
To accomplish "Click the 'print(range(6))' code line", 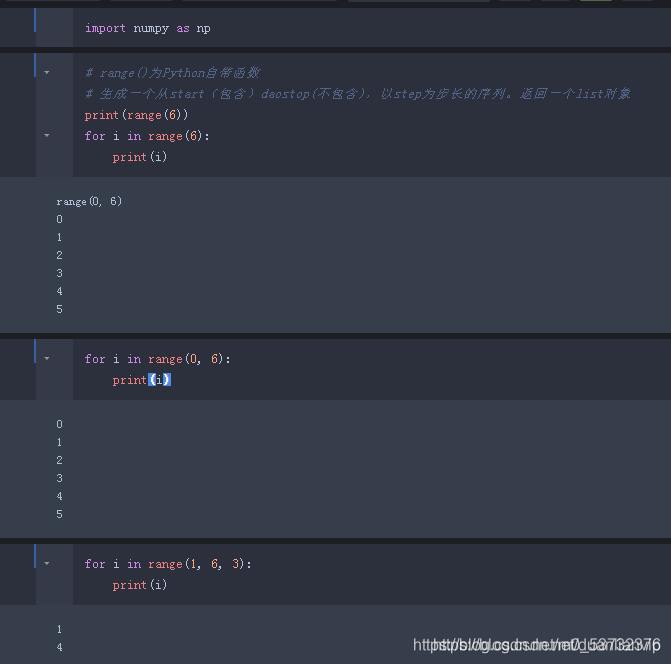I will coord(136,115).
